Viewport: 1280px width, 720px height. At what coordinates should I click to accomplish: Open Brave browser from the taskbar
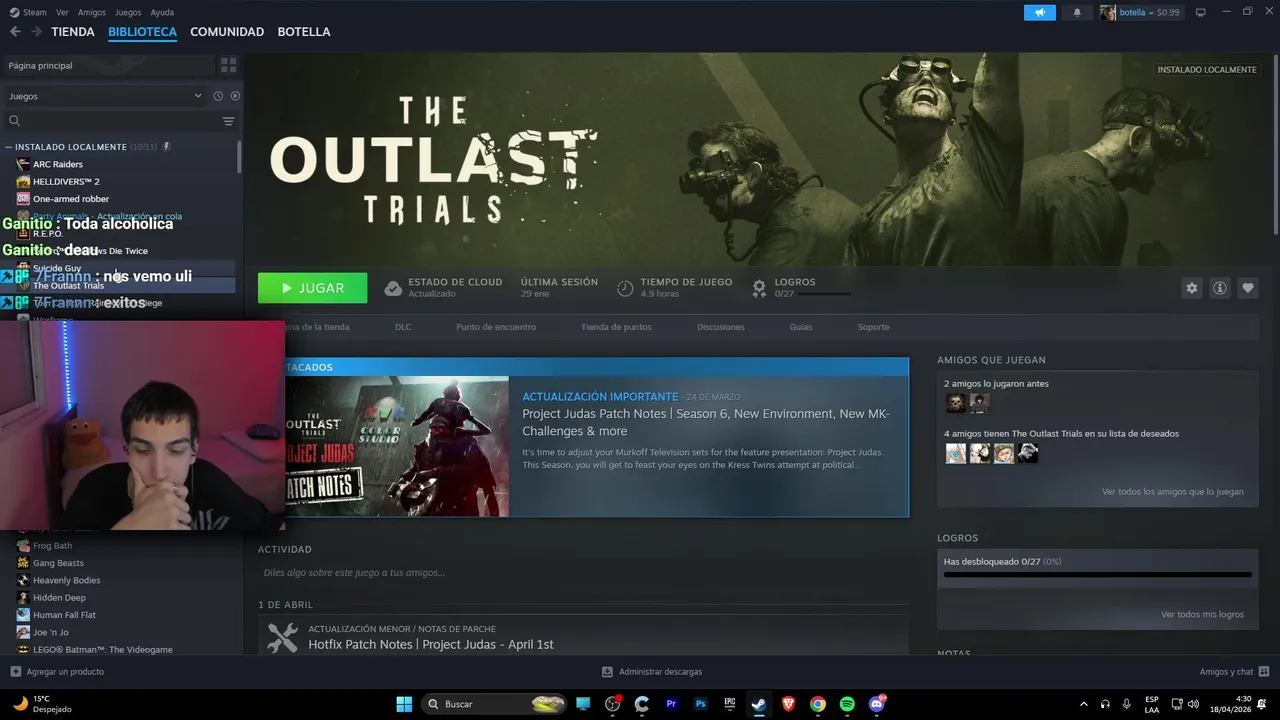pos(788,704)
